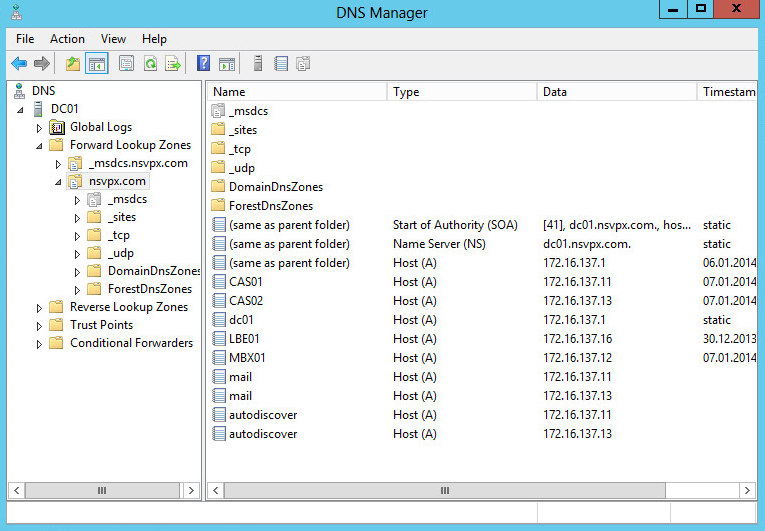Click the New Server tower icon in toolbar
Viewport: 765px width, 531px height.
tap(257, 64)
